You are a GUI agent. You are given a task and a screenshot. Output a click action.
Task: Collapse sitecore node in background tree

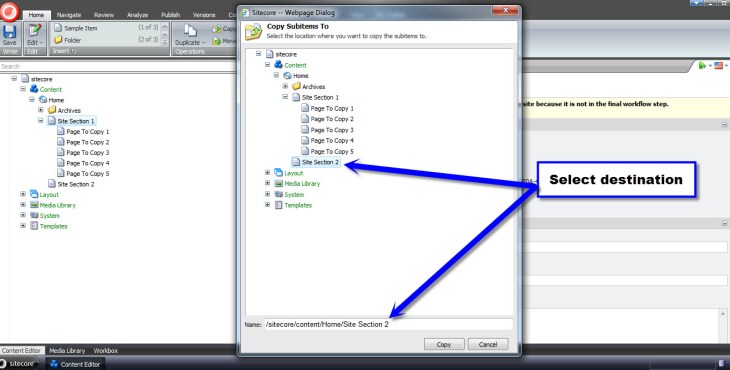[x=14, y=79]
